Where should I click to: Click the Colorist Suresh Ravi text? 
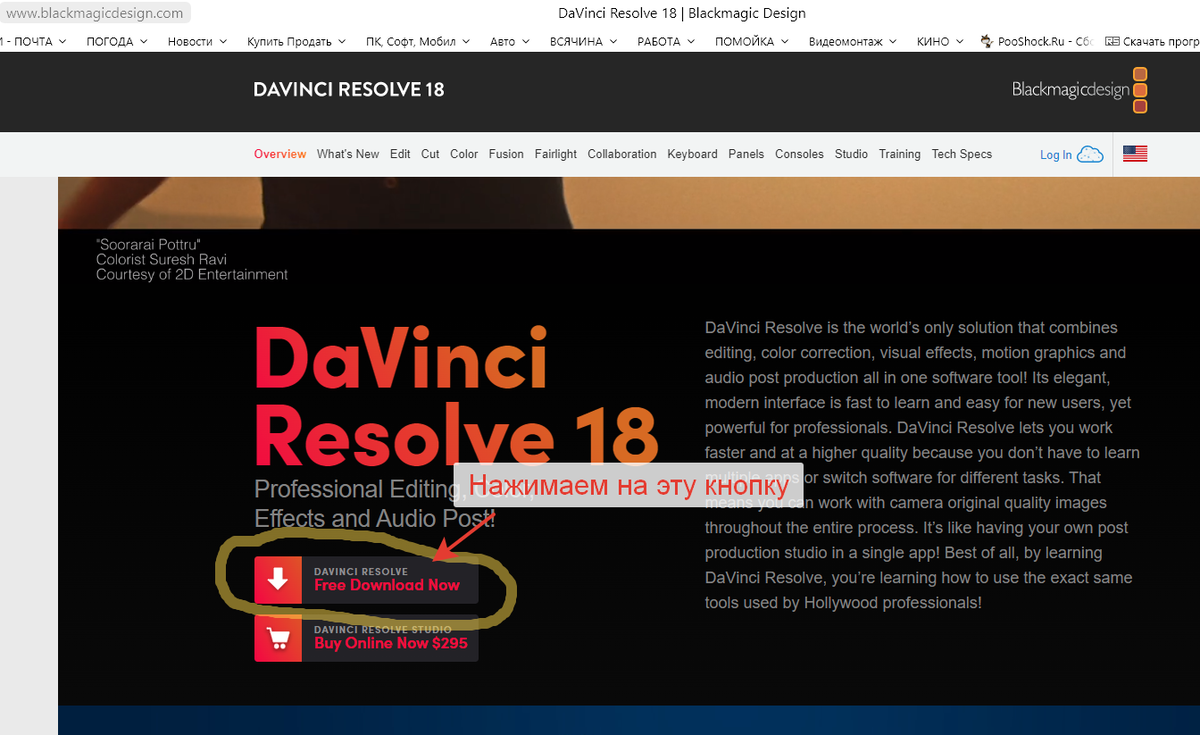point(161,259)
